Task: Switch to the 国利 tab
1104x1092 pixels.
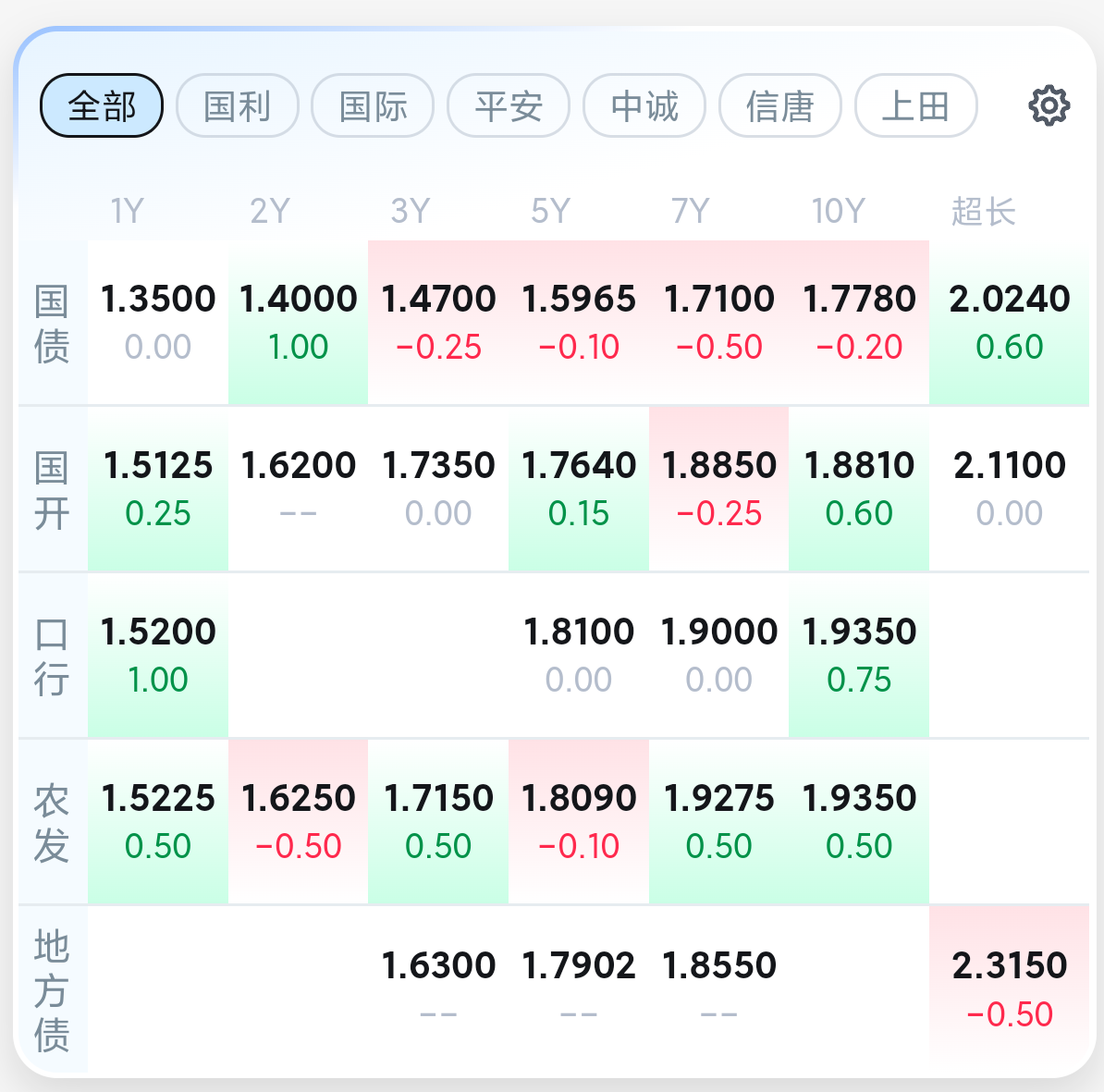Action: click(x=238, y=105)
